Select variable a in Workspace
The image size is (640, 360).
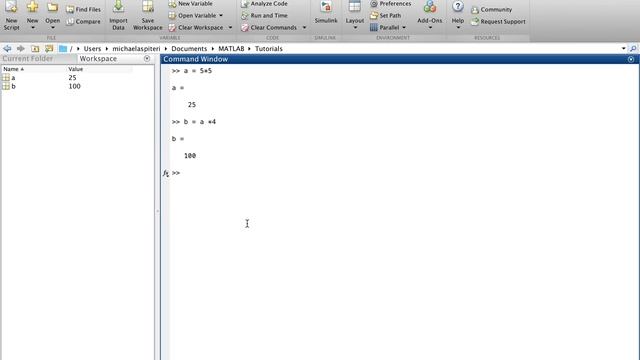[x=13, y=78]
